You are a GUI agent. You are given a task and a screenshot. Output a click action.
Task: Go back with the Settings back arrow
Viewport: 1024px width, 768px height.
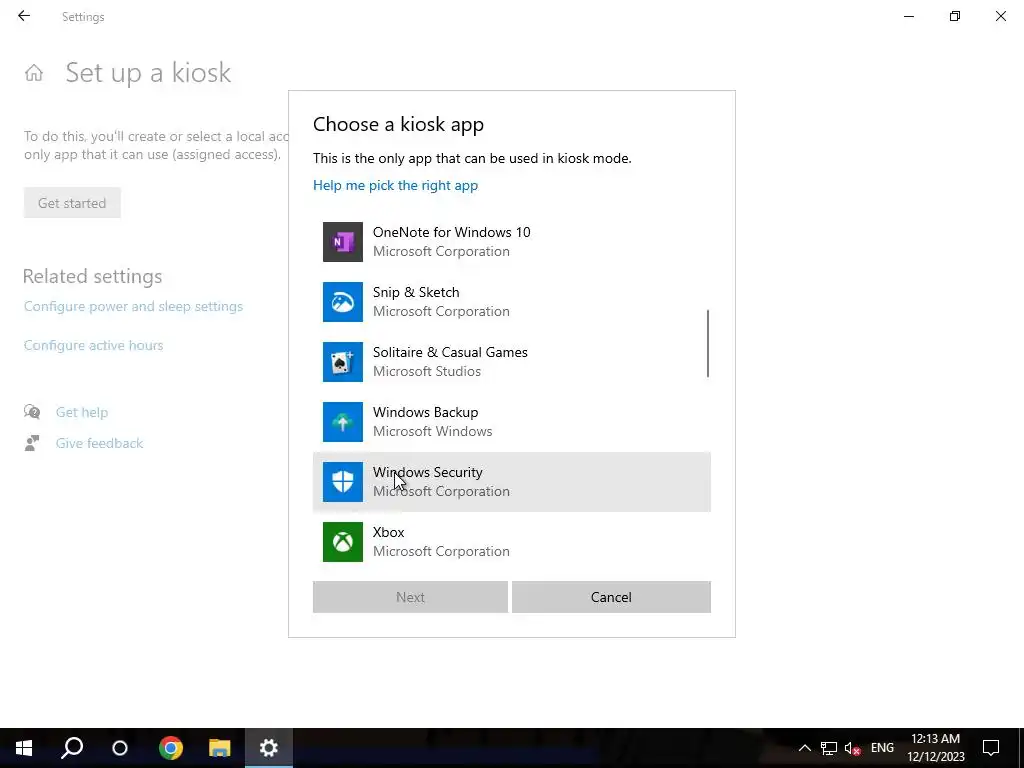(x=24, y=16)
